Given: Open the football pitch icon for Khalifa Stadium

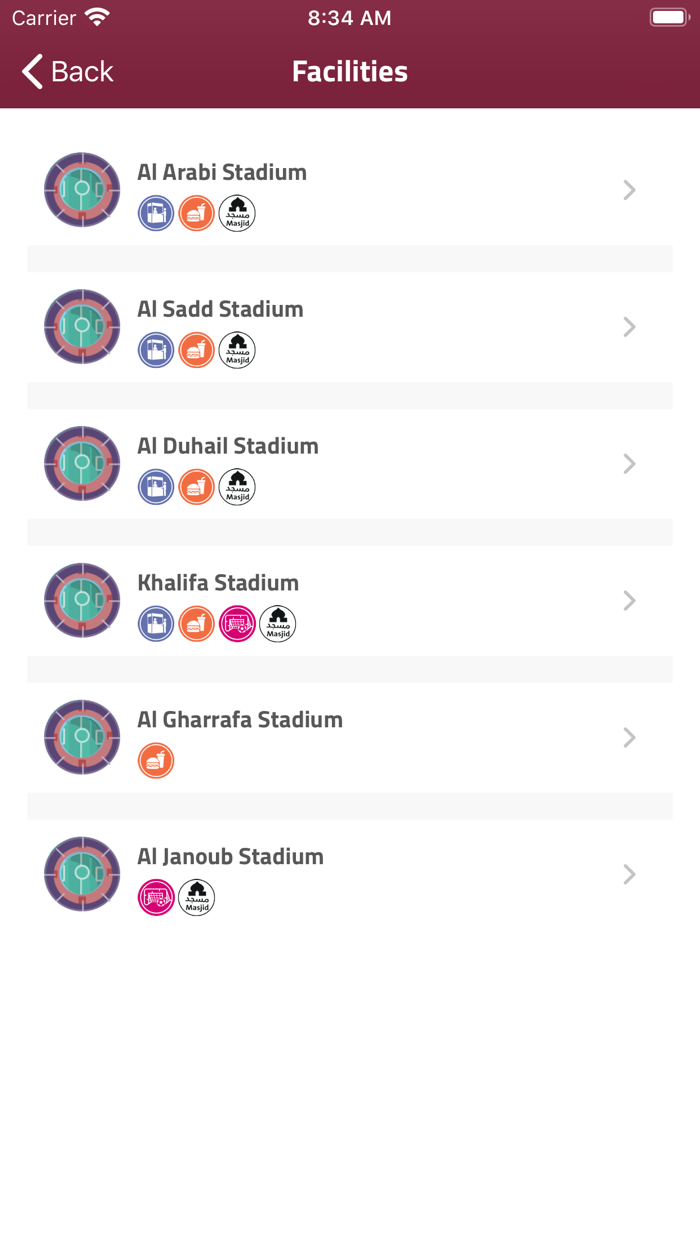Looking at the screenshot, I should (x=237, y=623).
